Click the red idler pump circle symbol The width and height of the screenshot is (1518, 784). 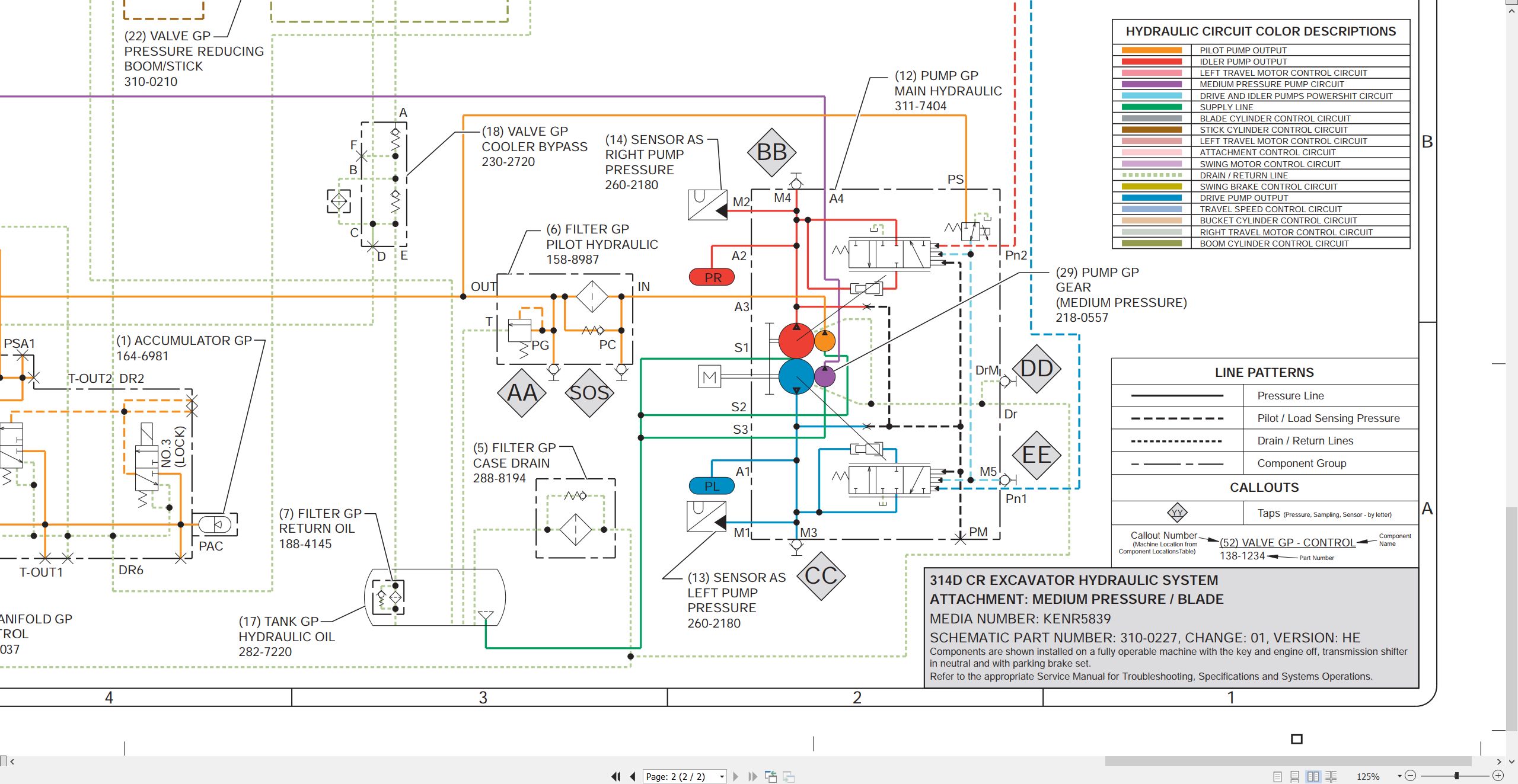coord(796,341)
